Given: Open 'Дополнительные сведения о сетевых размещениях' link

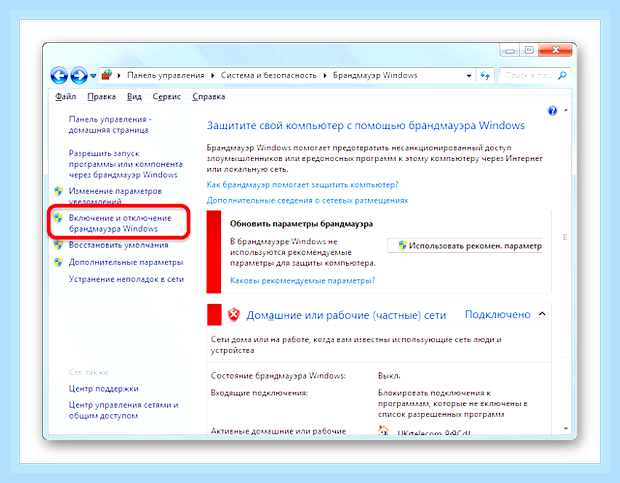Looking at the screenshot, I should tap(307, 200).
